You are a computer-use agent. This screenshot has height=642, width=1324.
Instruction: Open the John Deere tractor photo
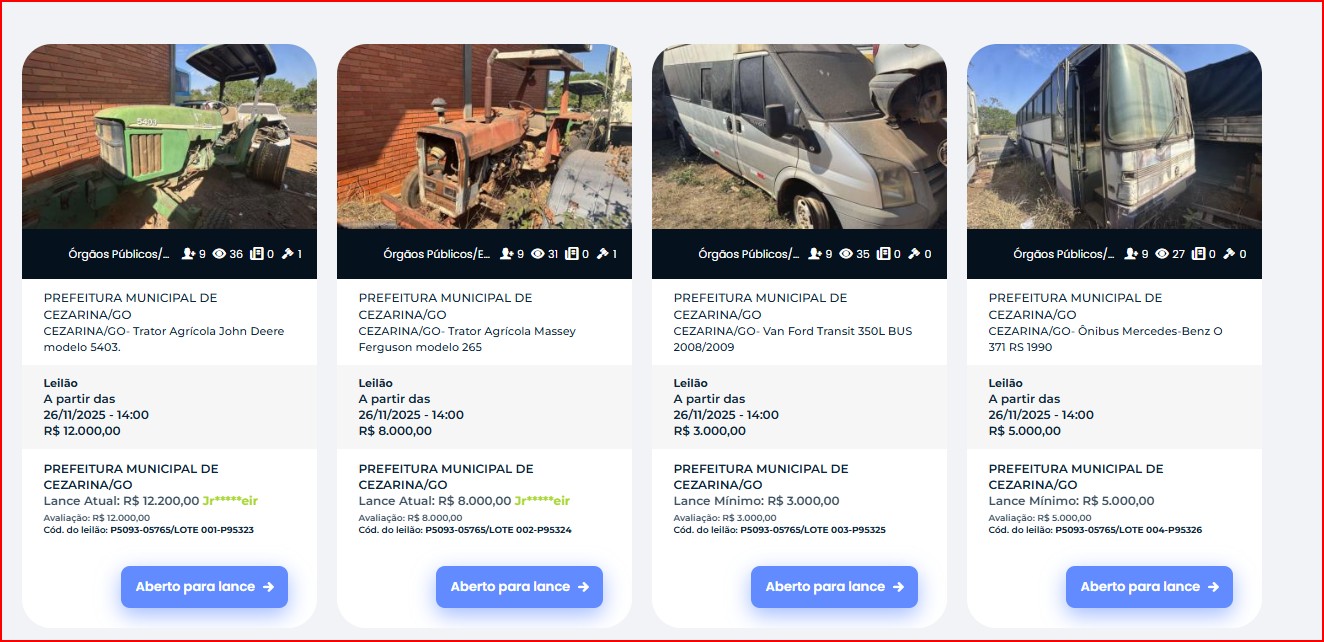point(169,137)
